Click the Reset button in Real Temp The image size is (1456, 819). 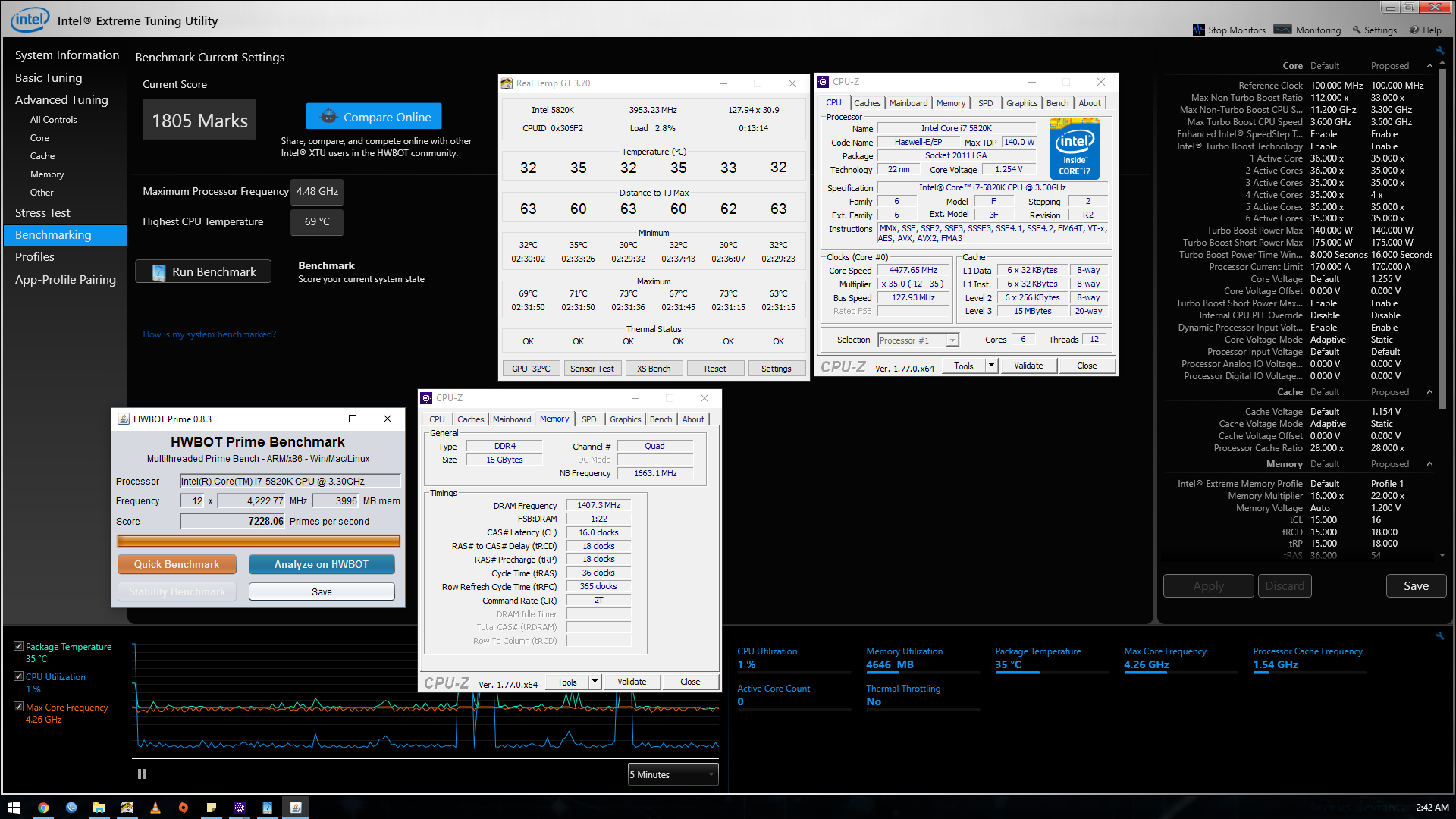[x=715, y=369]
